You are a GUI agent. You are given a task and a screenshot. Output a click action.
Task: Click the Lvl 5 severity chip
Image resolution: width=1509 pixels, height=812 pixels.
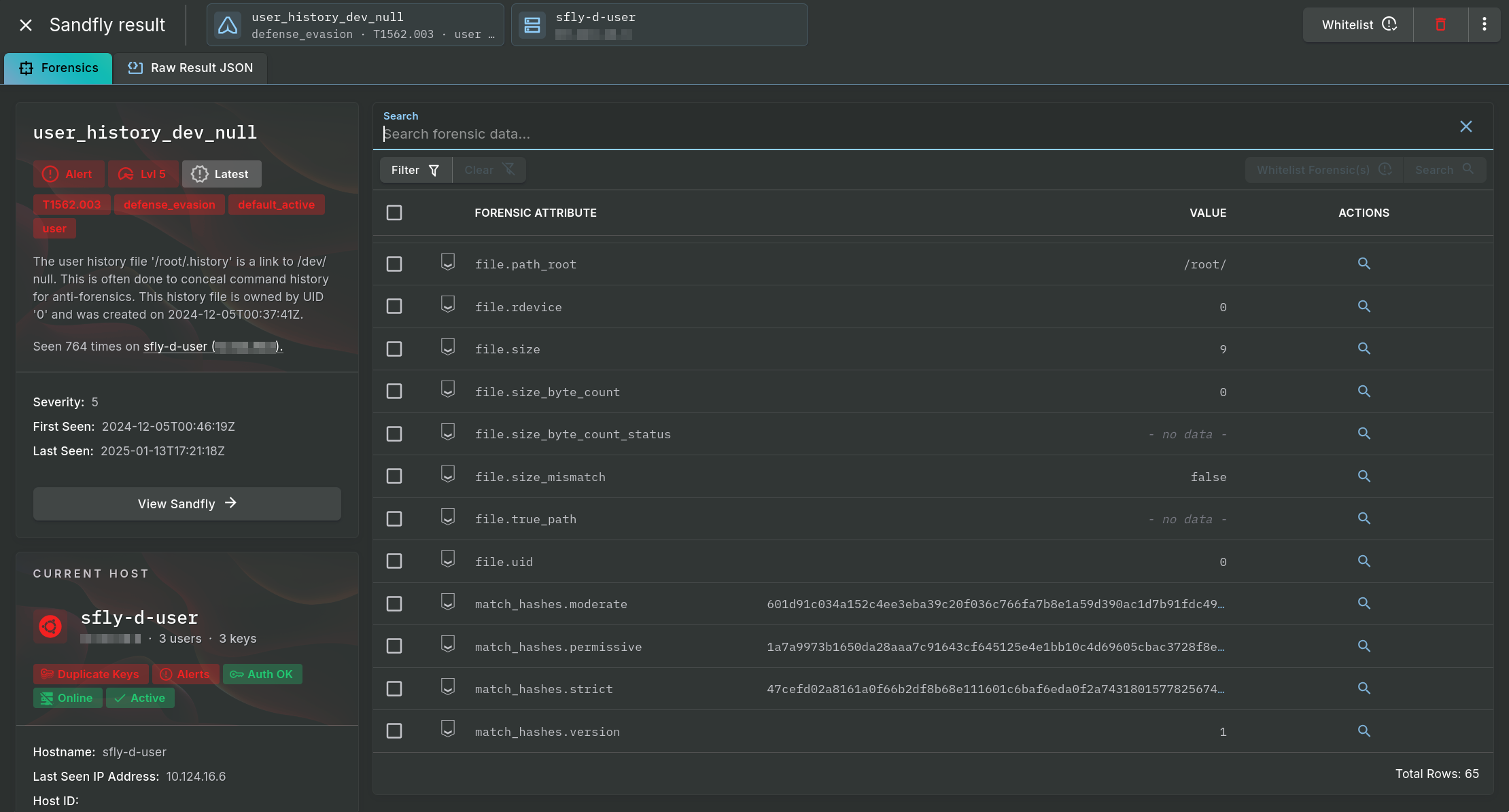pyautogui.click(x=143, y=174)
